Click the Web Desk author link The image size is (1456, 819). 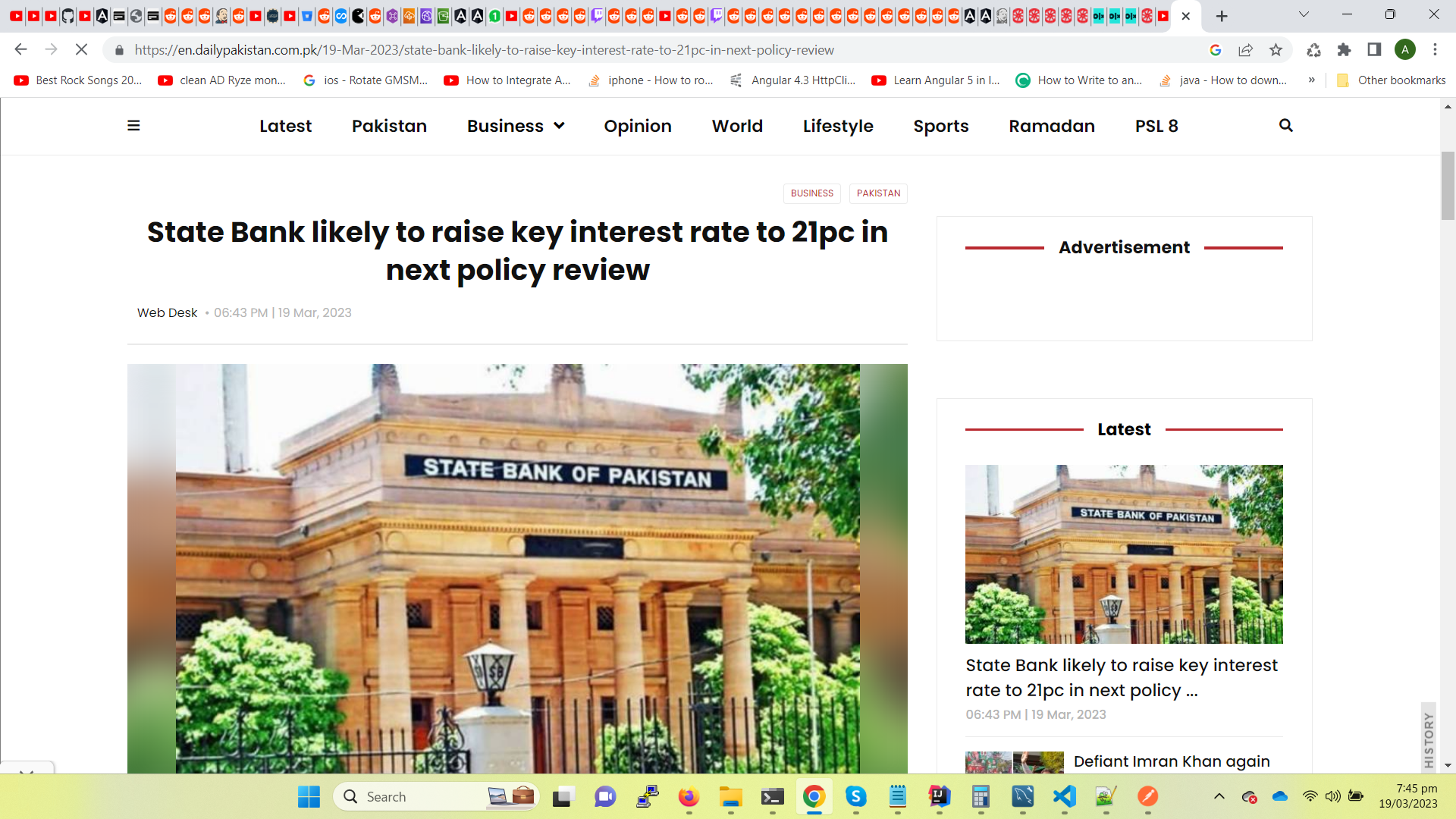click(x=167, y=312)
